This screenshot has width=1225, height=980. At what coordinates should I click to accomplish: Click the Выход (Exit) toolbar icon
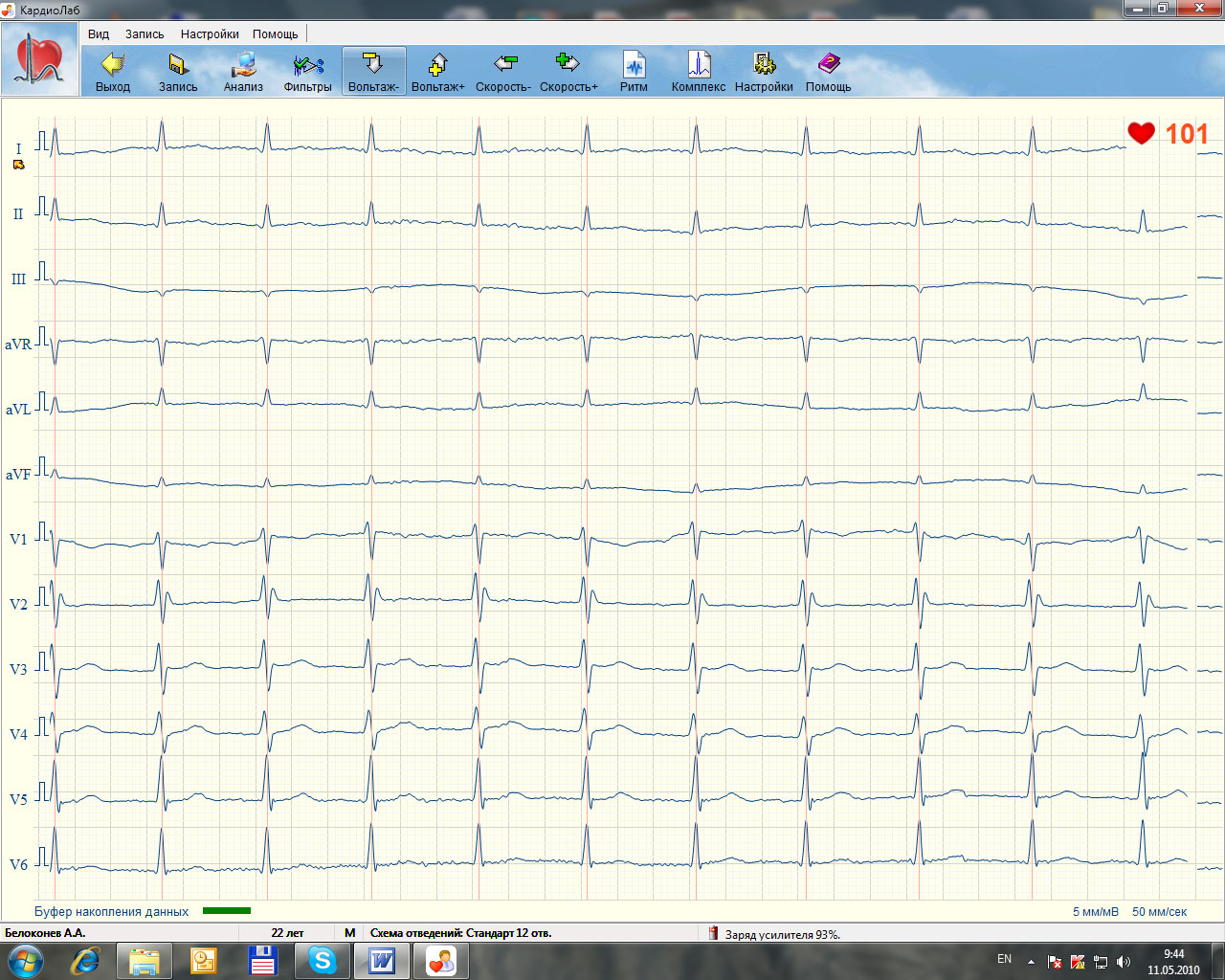pyautogui.click(x=113, y=72)
